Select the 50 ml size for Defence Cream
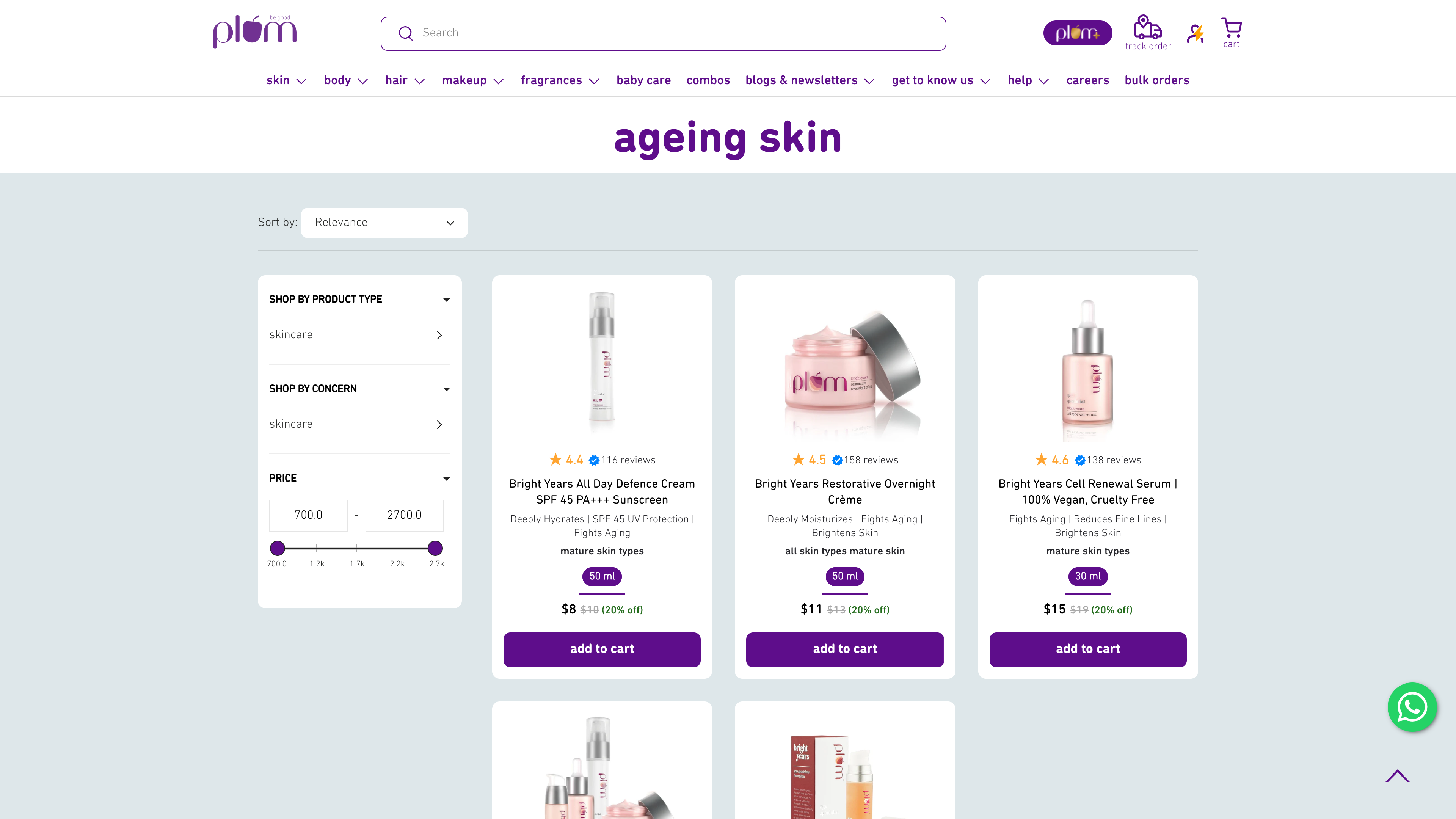Image resolution: width=1456 pixels, height=819 pixels. pos(602,576)
